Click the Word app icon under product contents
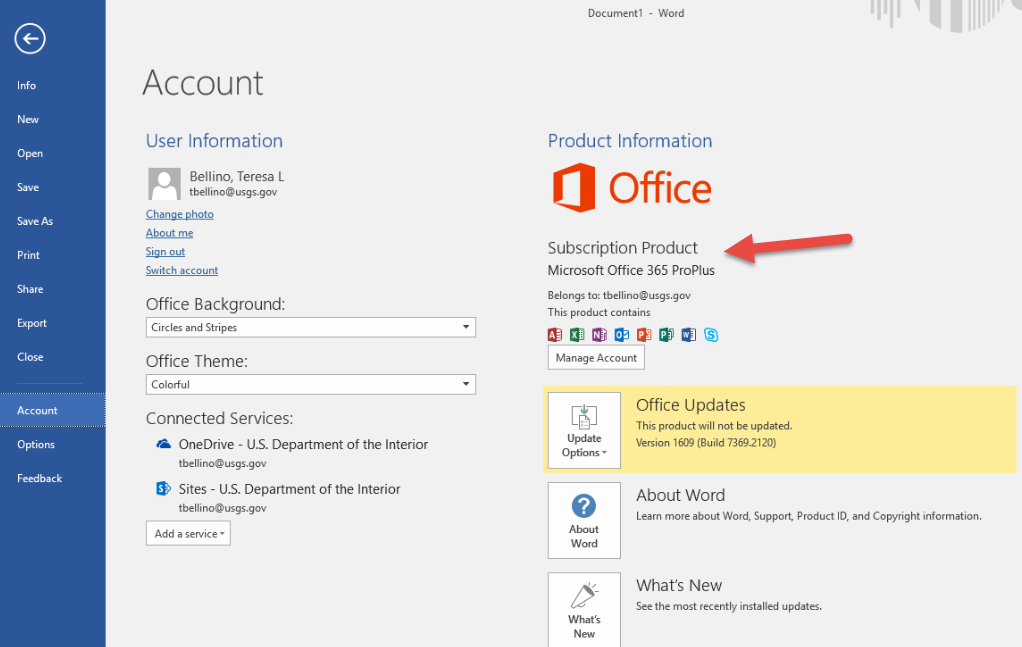This screenshot has width=1022, height=647. [688, 335]
